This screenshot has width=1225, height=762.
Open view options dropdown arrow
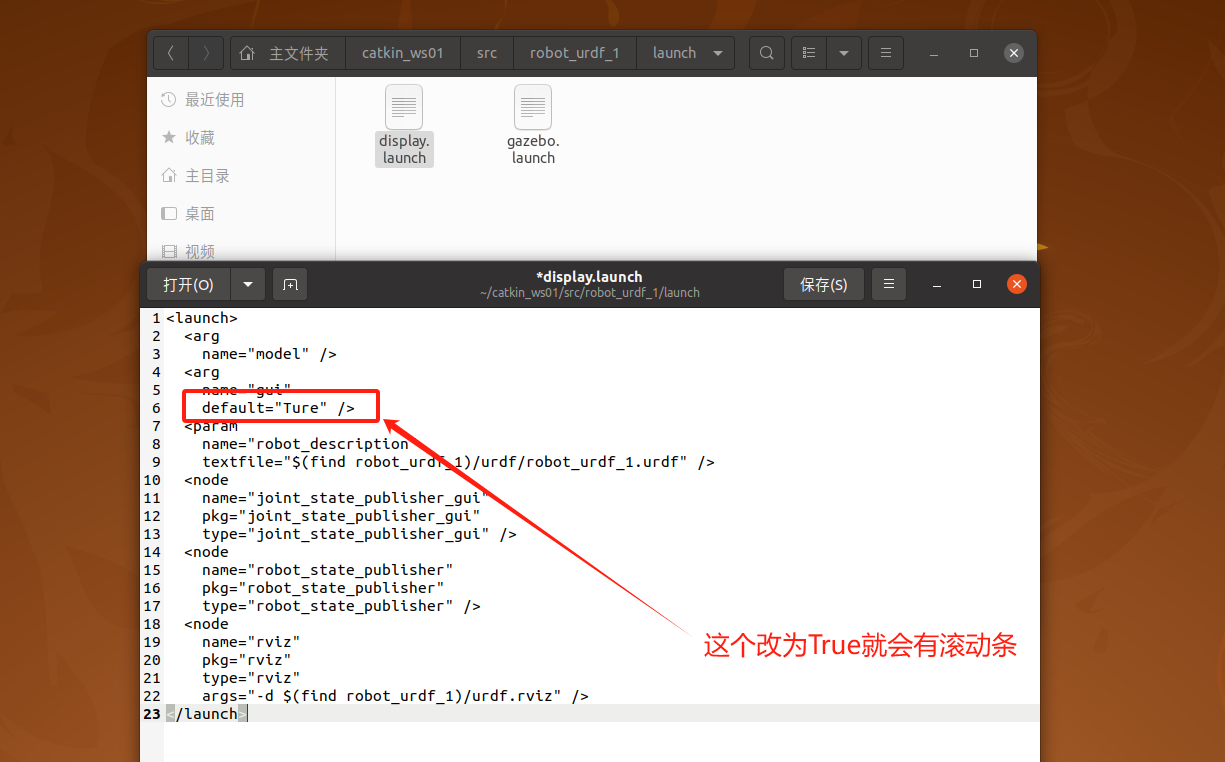click(x=844, y=53)
